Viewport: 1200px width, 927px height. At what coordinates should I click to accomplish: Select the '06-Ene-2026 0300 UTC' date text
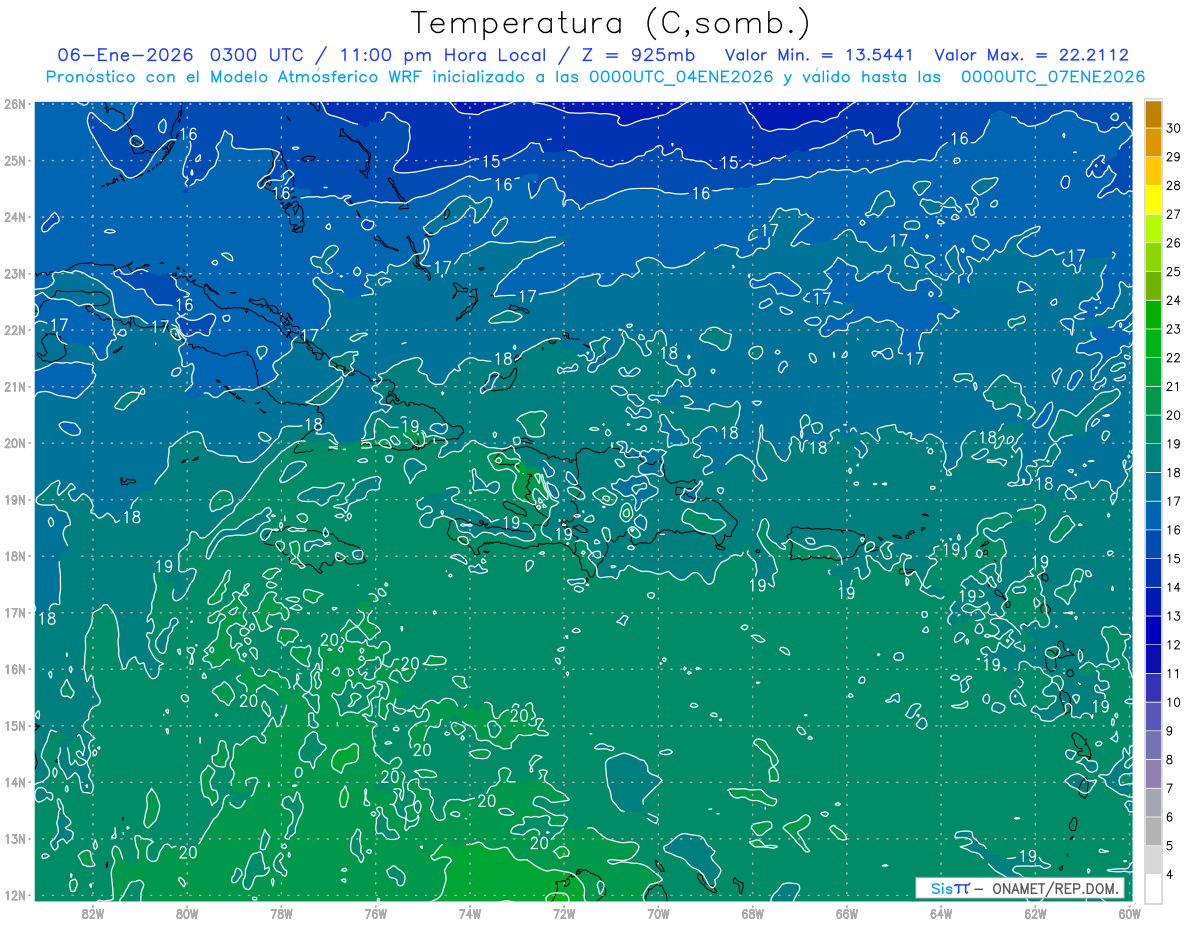tap(178, 55)
